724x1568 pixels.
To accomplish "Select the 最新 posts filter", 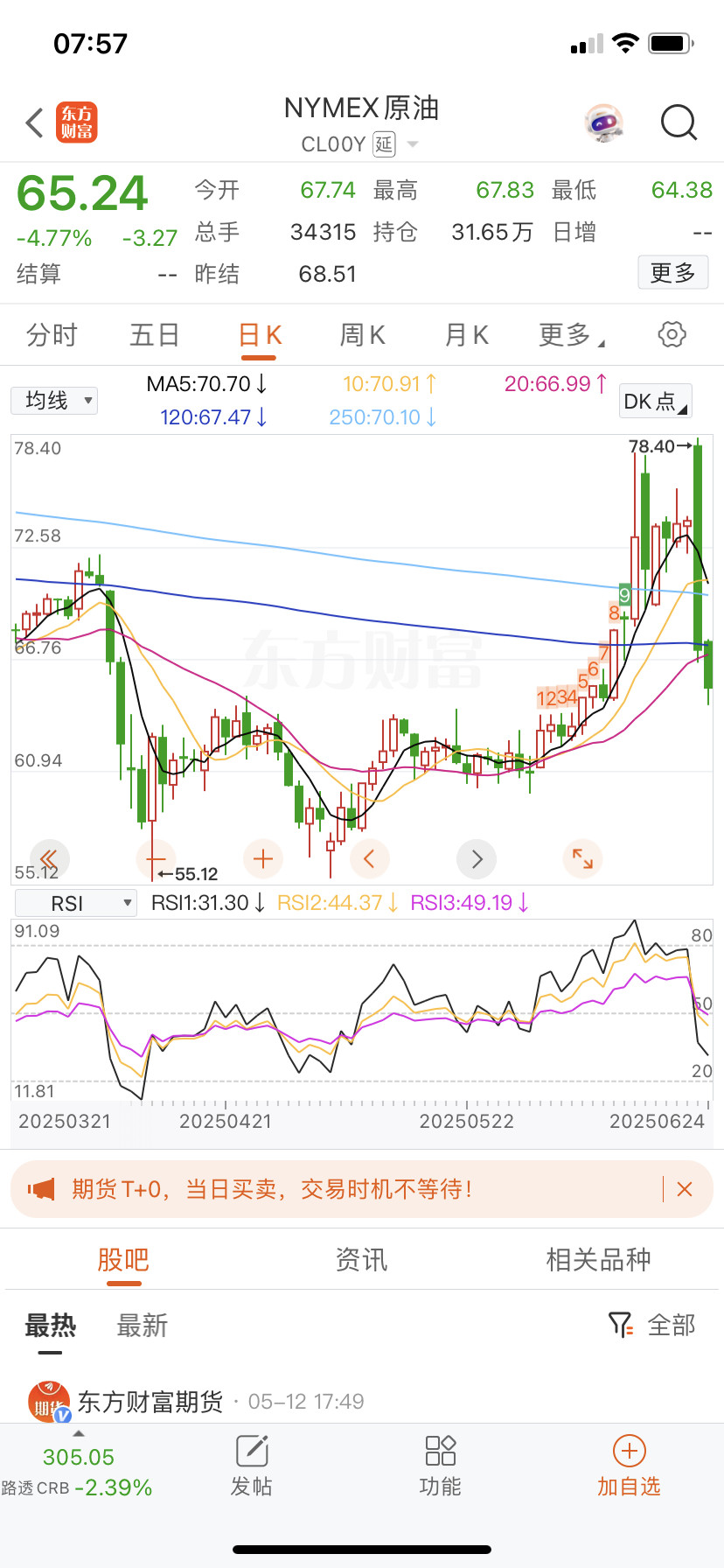I will click(x=142, y=1326).
